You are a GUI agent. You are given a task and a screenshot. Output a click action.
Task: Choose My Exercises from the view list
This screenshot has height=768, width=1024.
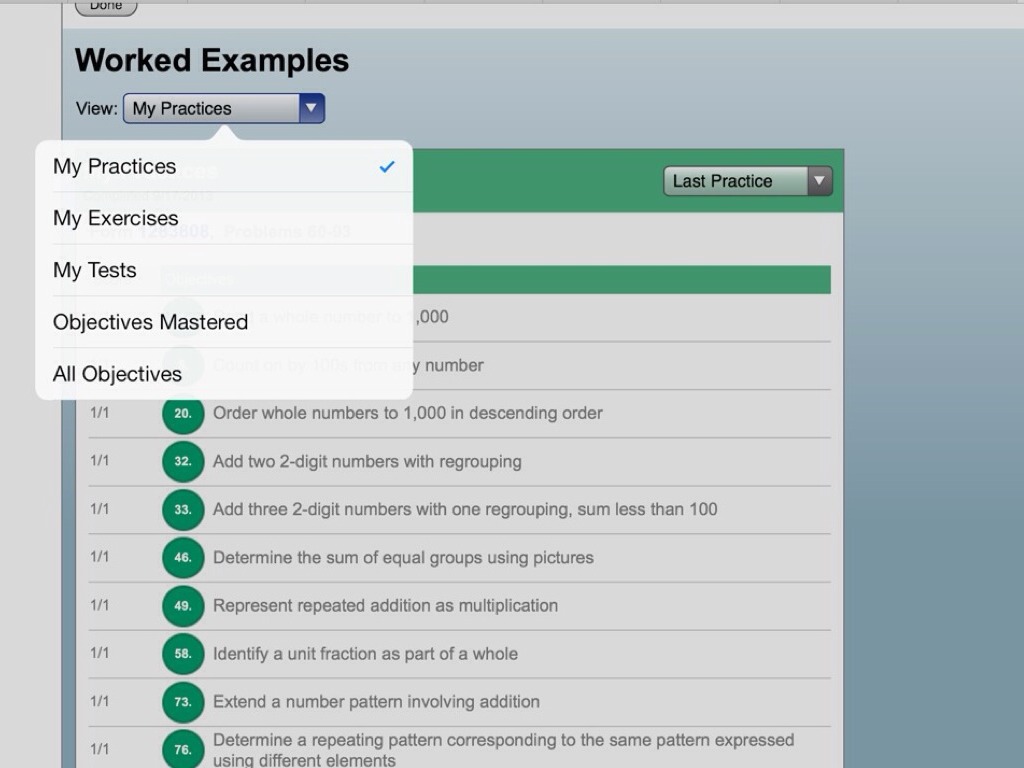(224, 219)
